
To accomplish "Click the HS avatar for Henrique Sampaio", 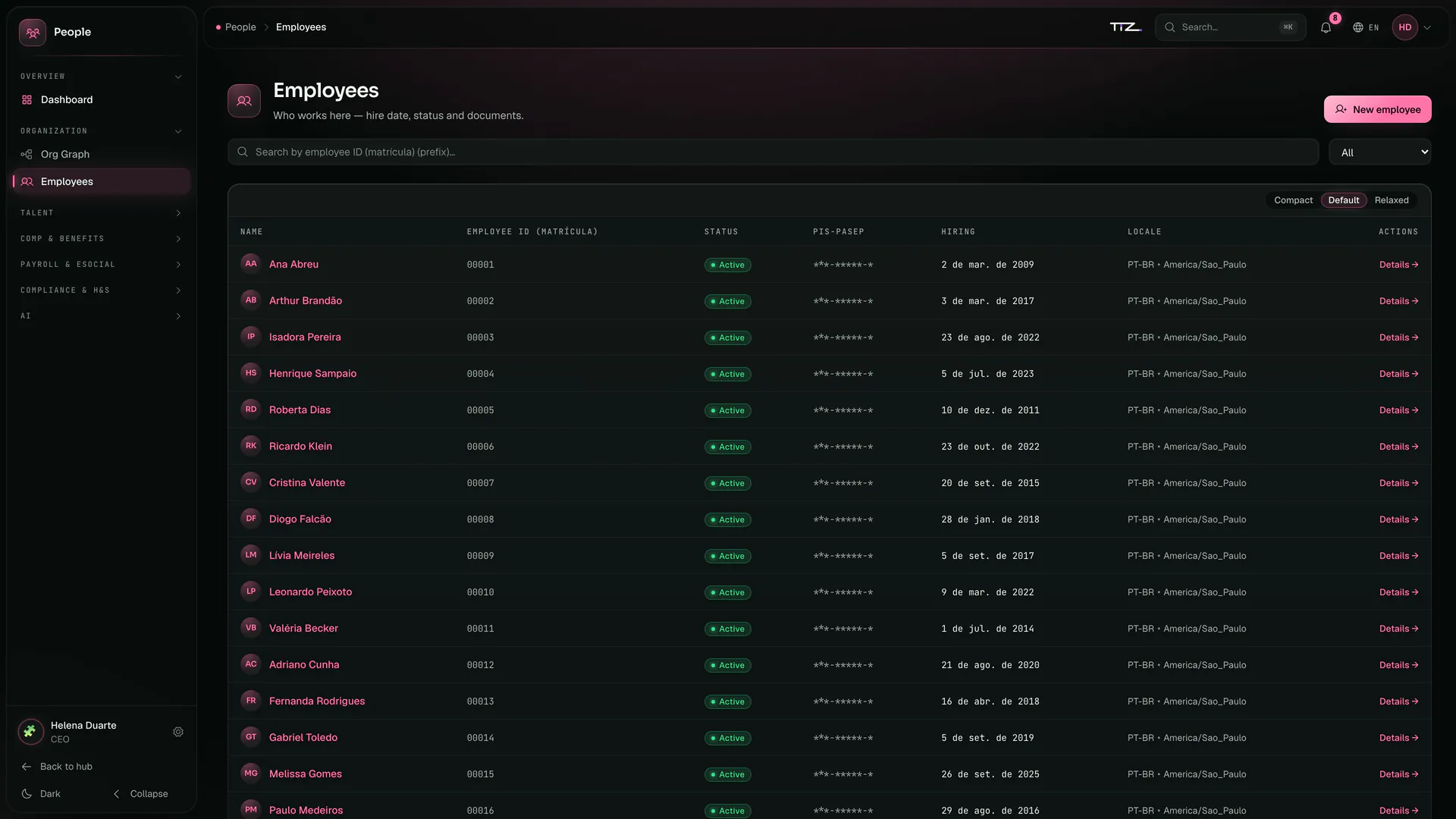I will tap(251, 373).
